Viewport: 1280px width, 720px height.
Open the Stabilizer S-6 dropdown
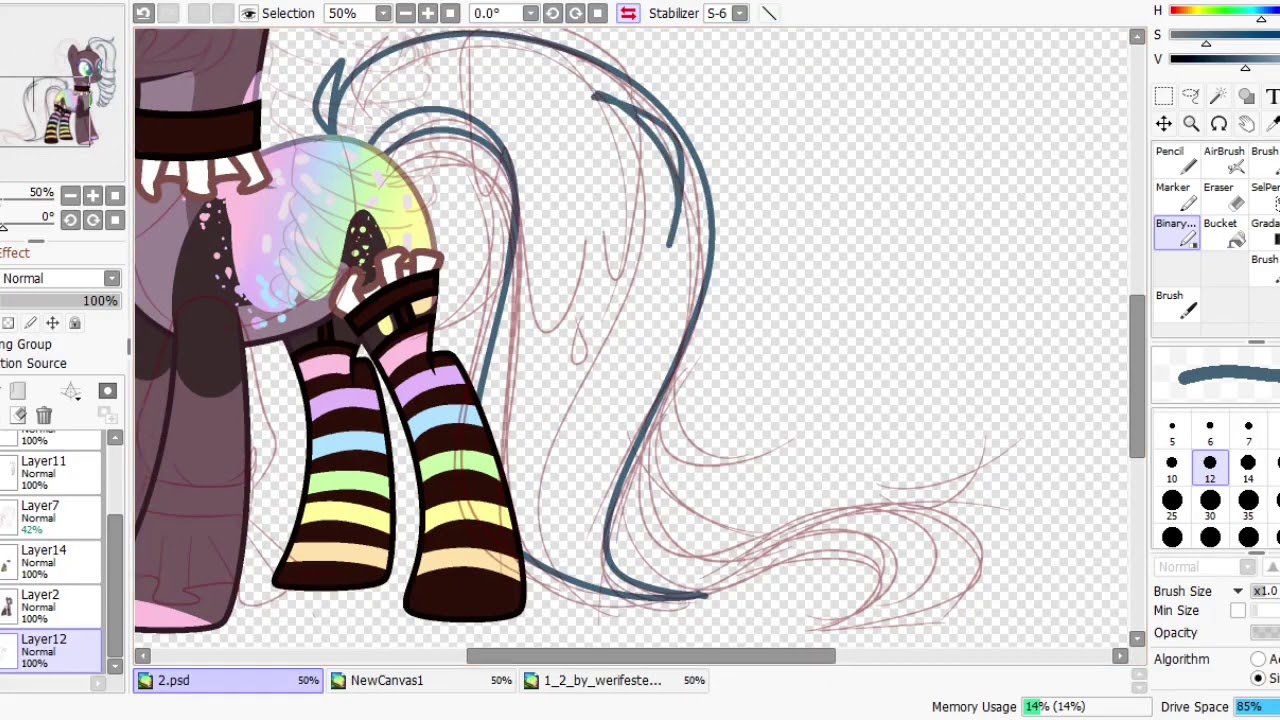739,13
